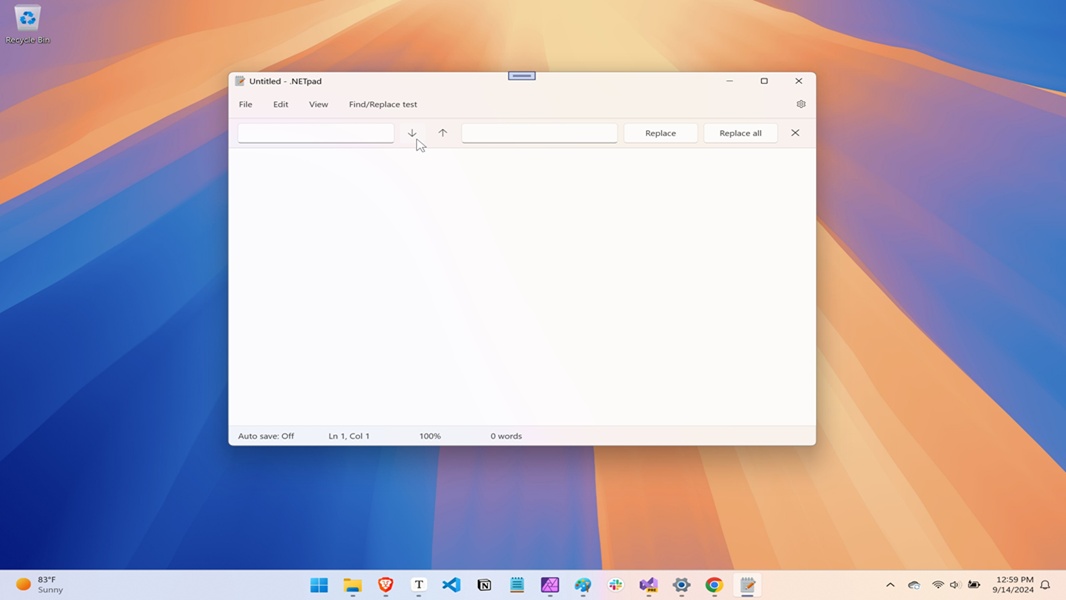Click the 100% zoom indicator
The width and height of the screenshot is (1066, 600).
429,436
